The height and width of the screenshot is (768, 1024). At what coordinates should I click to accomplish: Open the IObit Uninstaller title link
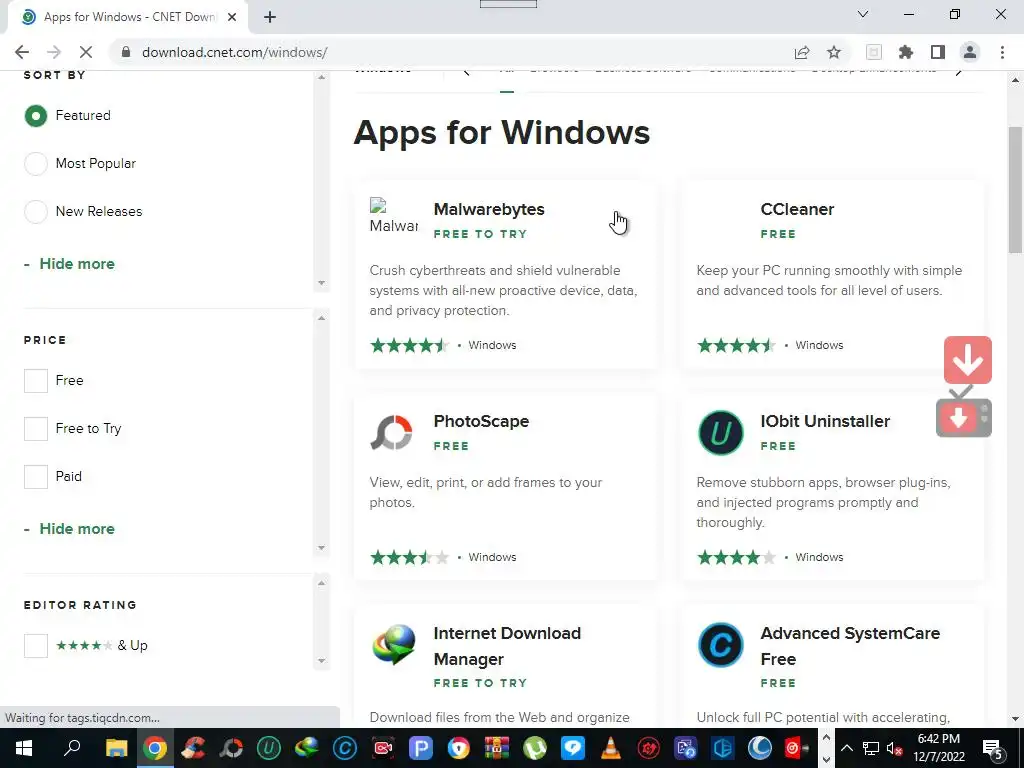pos(825,421)
